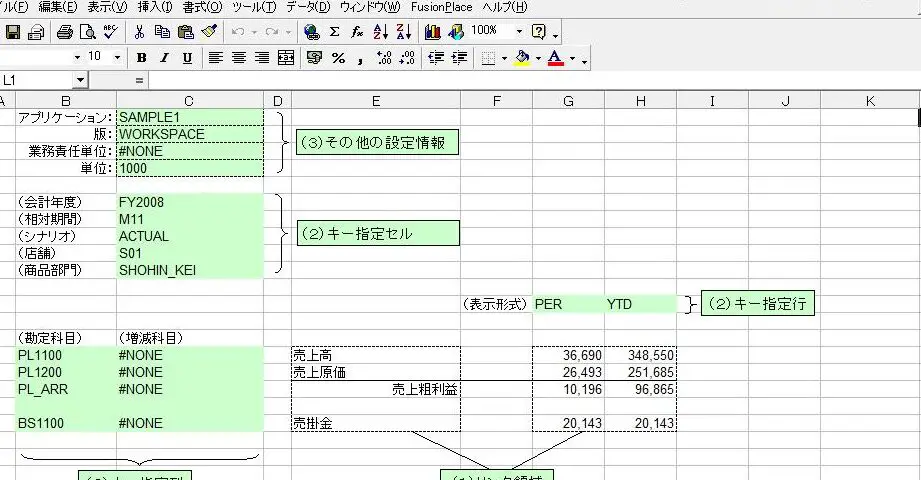Viewport: 921px width, 480px height.
Task: Toggle Italic formatting
Action: point(164,58)
